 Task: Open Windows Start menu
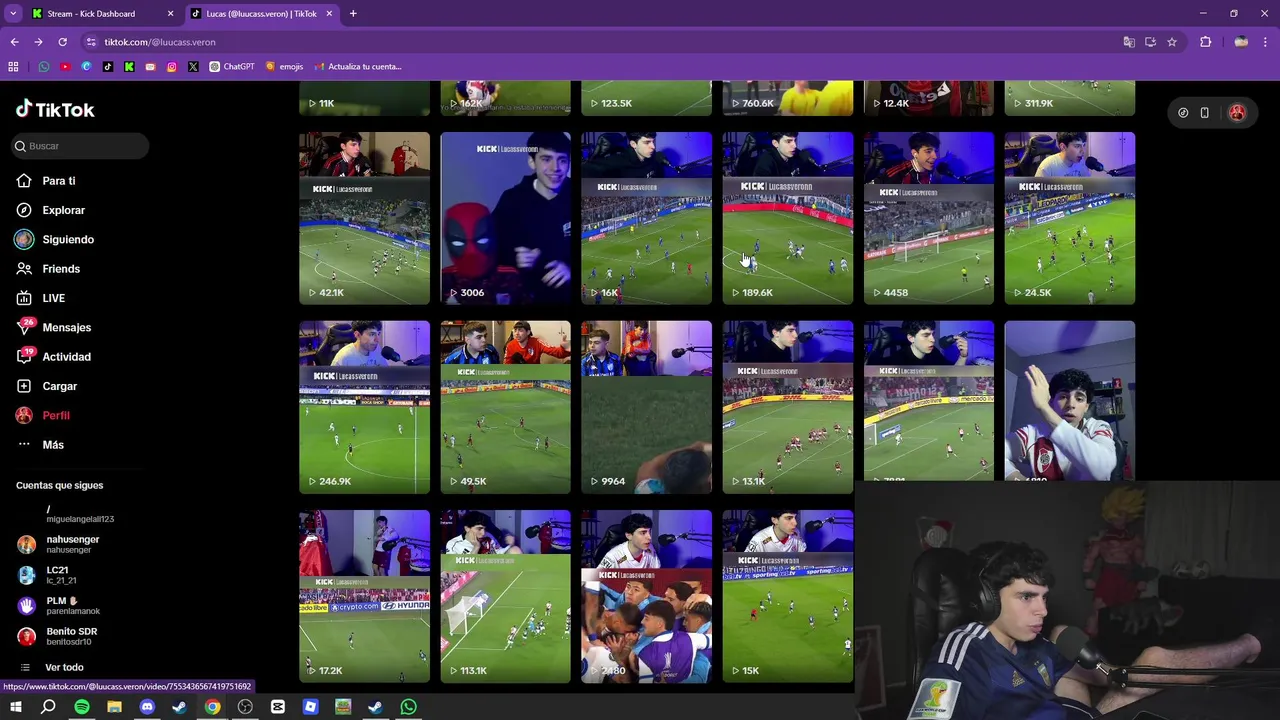16,707
